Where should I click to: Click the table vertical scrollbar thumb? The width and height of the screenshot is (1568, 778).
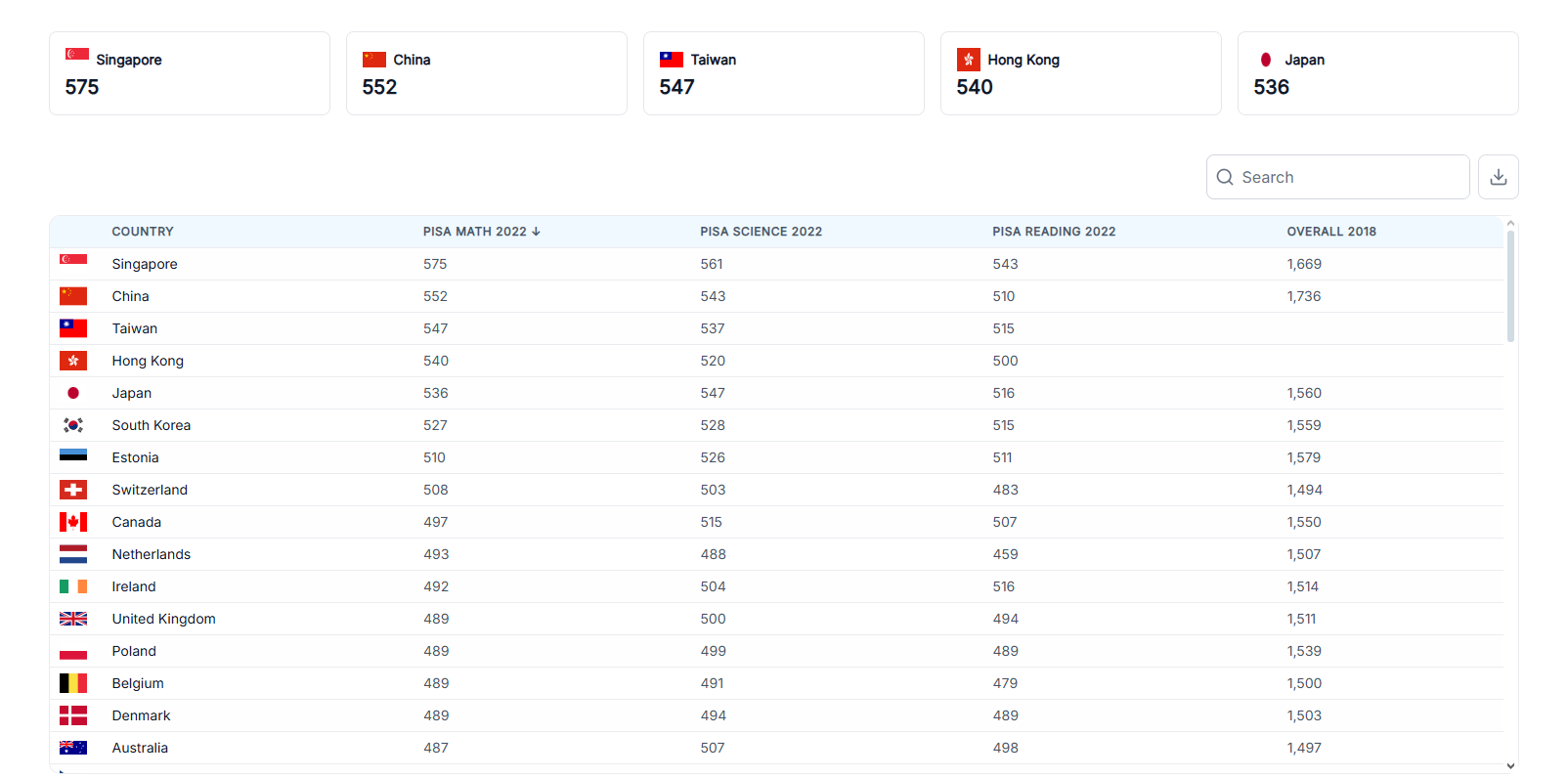[x=1510, y=286]
